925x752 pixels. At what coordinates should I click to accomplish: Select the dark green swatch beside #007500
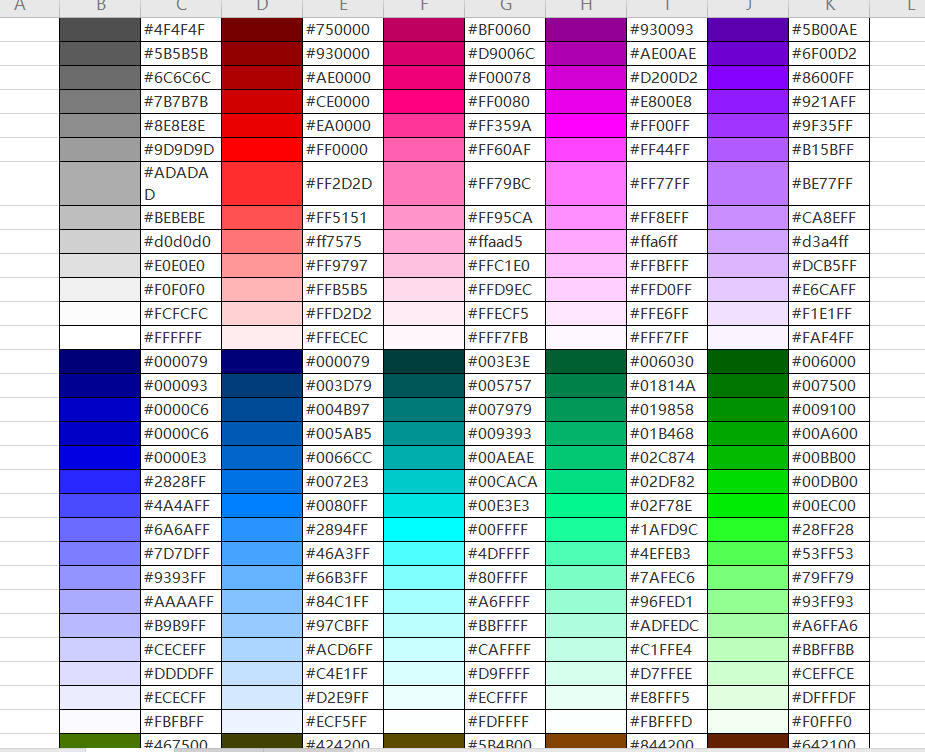click(747, 385)
